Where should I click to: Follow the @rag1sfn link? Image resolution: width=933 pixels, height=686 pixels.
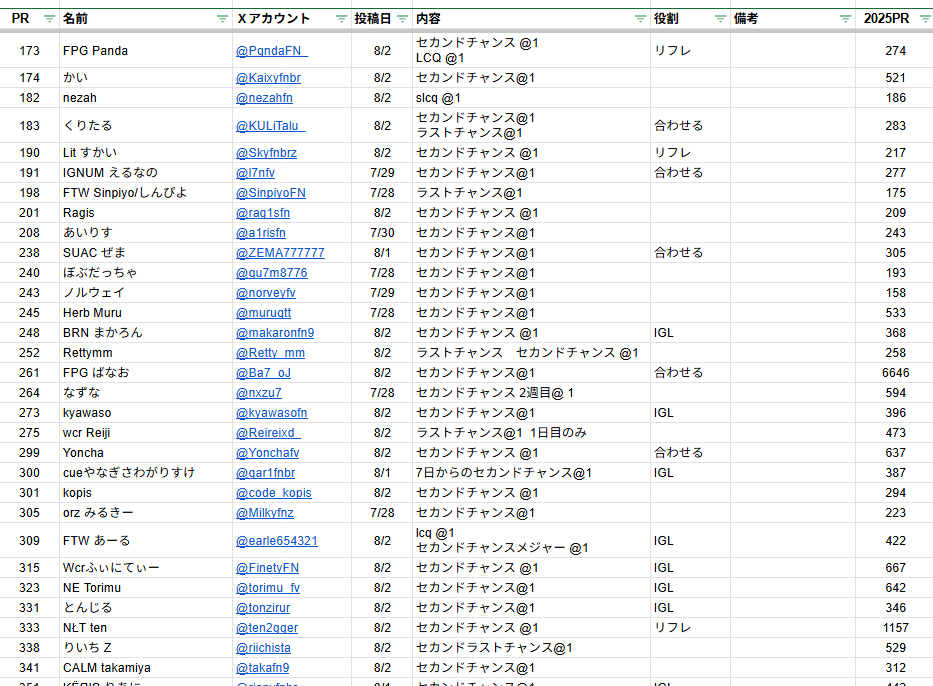click(263, 213)
